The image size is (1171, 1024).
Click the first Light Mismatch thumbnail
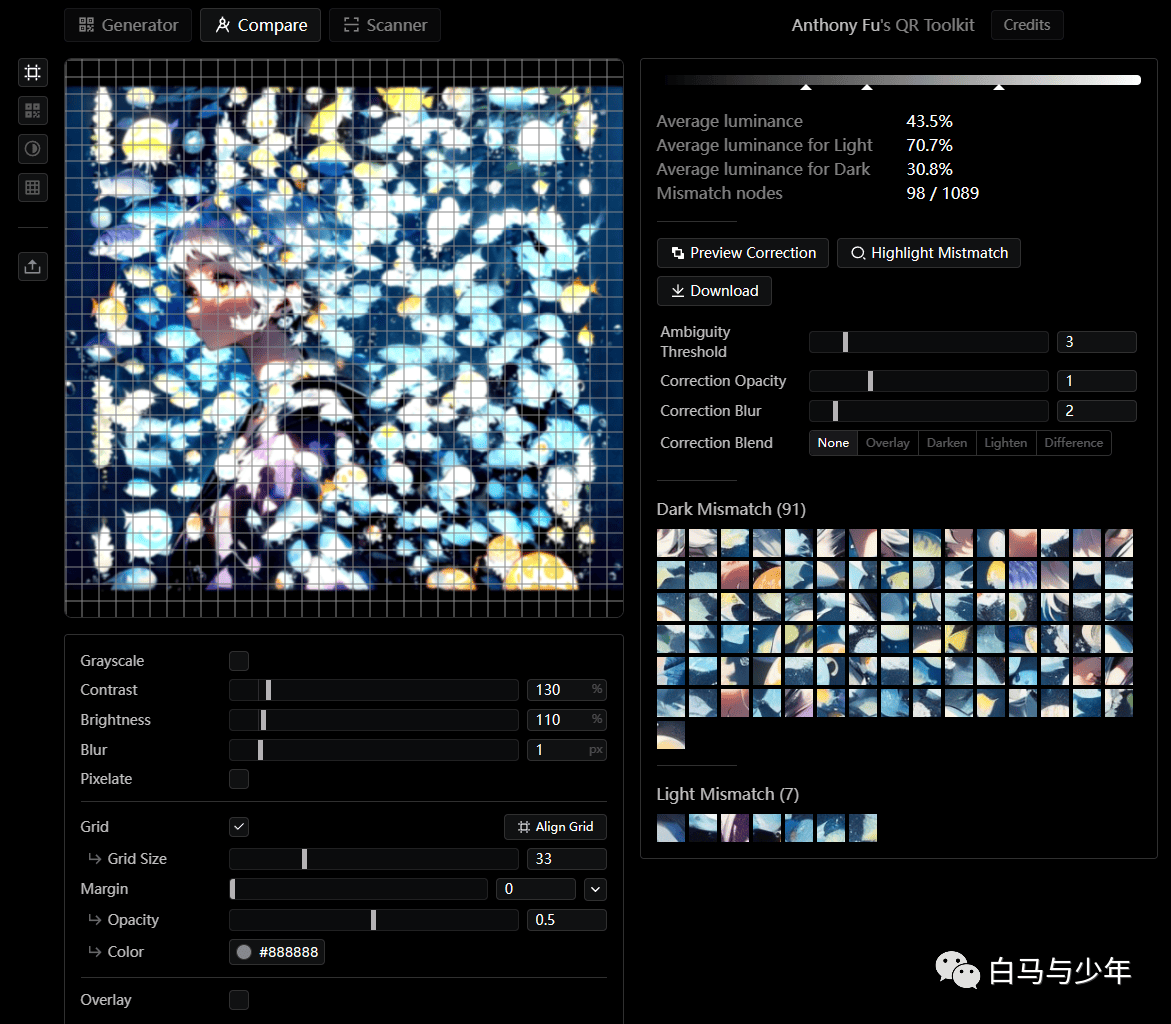coord(671,828)
